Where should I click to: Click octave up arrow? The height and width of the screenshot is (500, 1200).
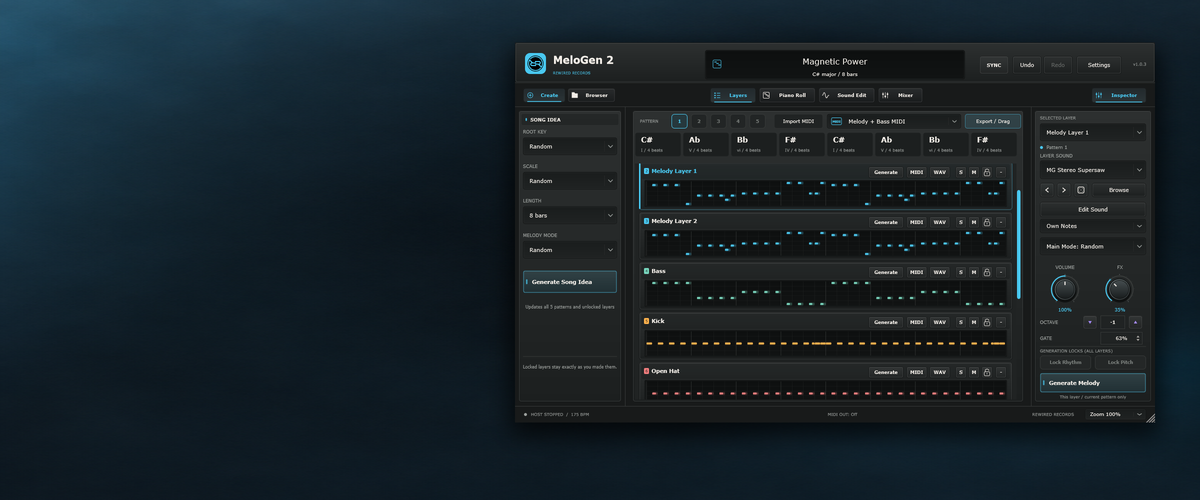coord(1135,323)
